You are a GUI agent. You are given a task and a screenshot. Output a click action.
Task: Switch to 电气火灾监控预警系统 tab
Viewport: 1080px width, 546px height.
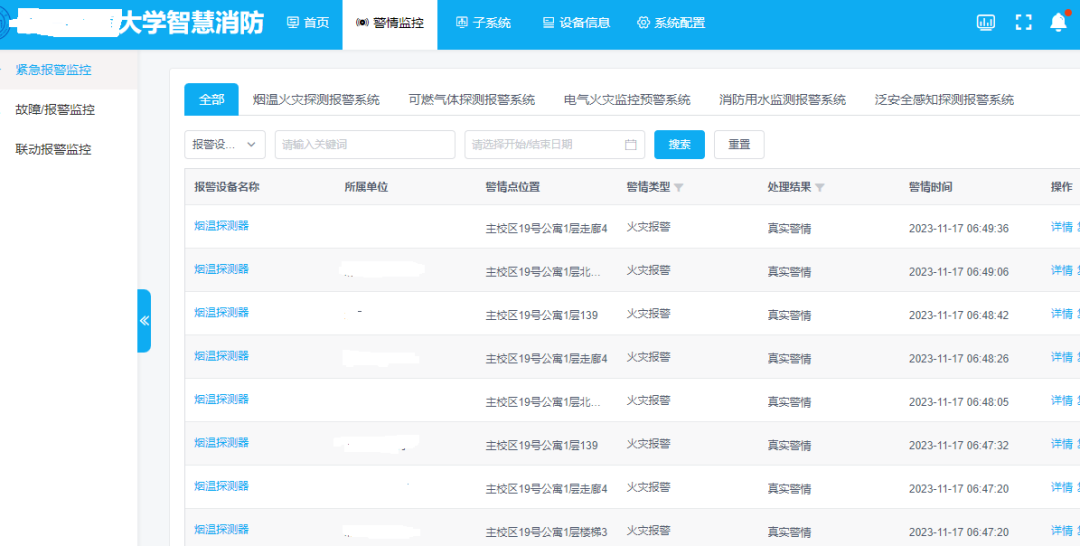(x=627, y=100)
